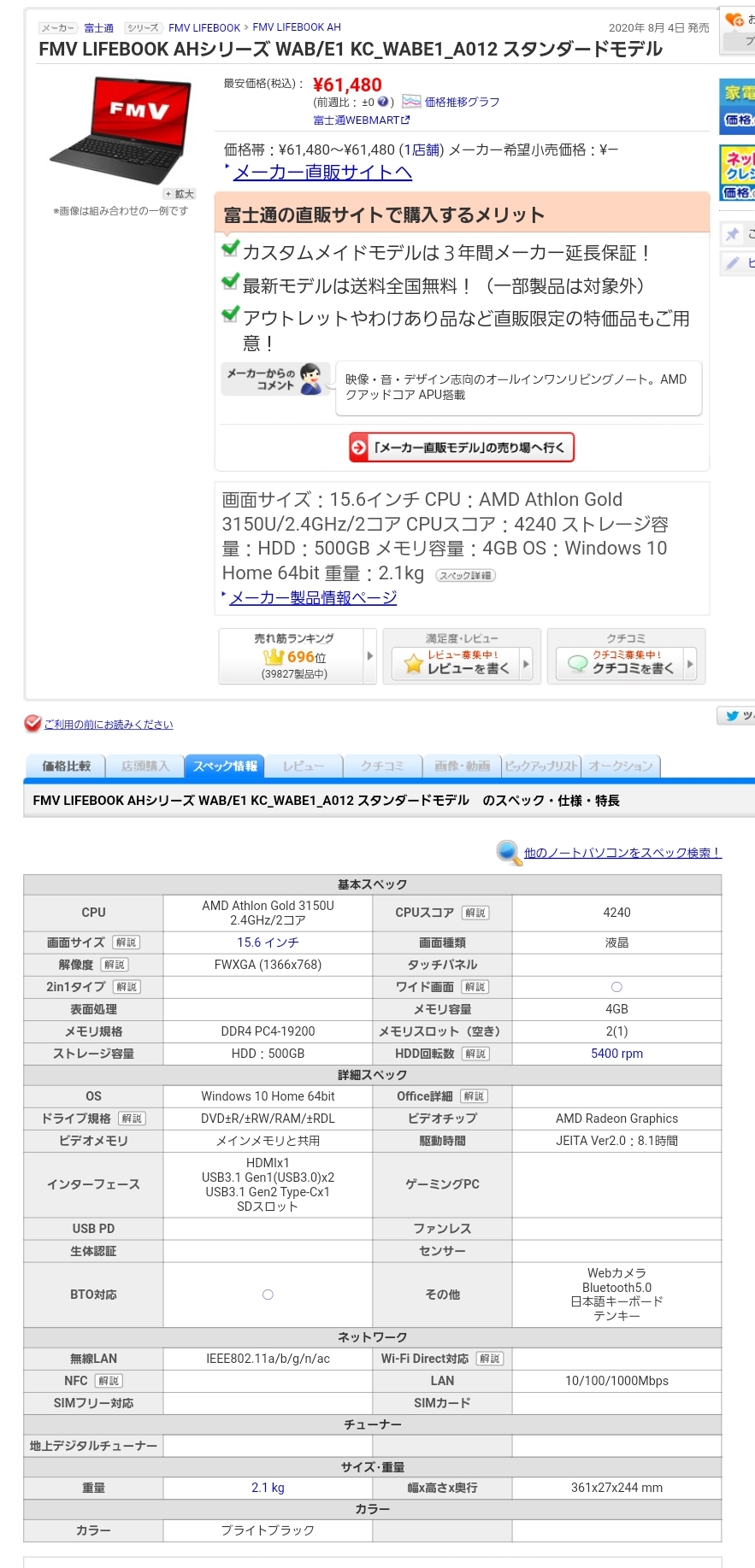Click the 家電 banner in right sidebar
Image resolution: width=755 pixels, height=1568 pixels.
pos(737,106)
